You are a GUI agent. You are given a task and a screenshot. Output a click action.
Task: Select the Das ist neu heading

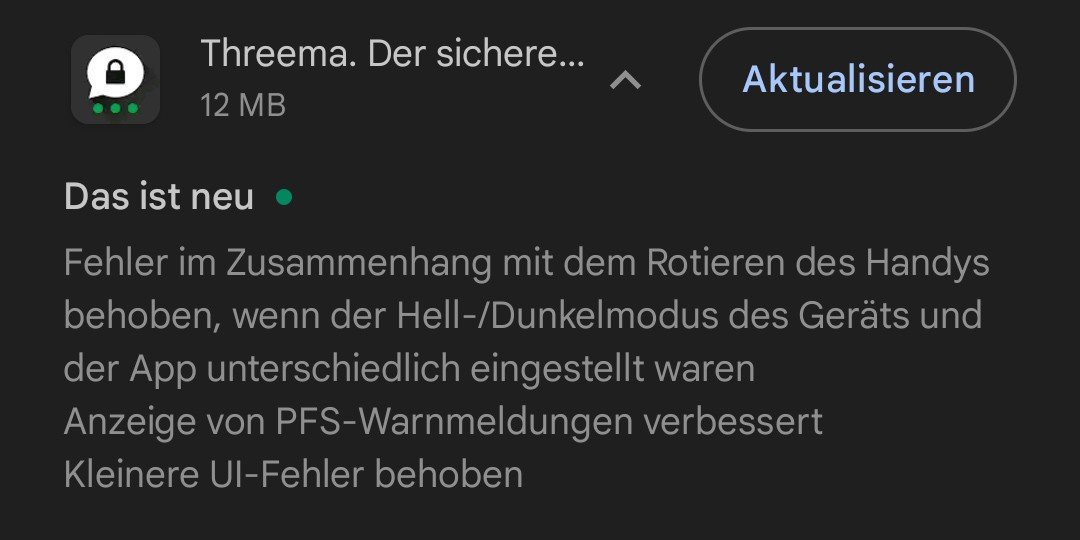click(x=159, y=197)
